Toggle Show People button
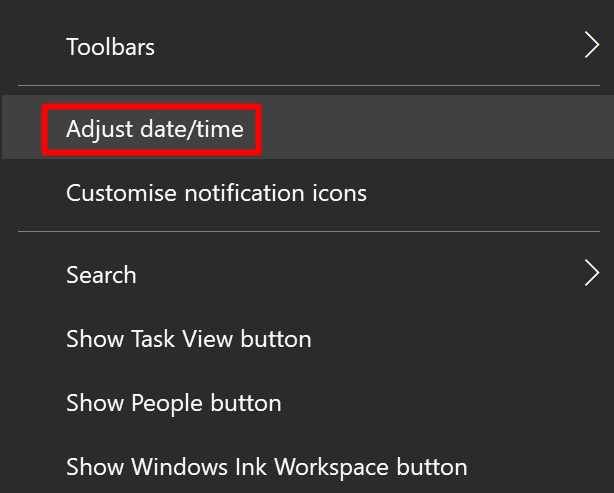The width and height of the screenshot is (614, 493). pos(308,403)
